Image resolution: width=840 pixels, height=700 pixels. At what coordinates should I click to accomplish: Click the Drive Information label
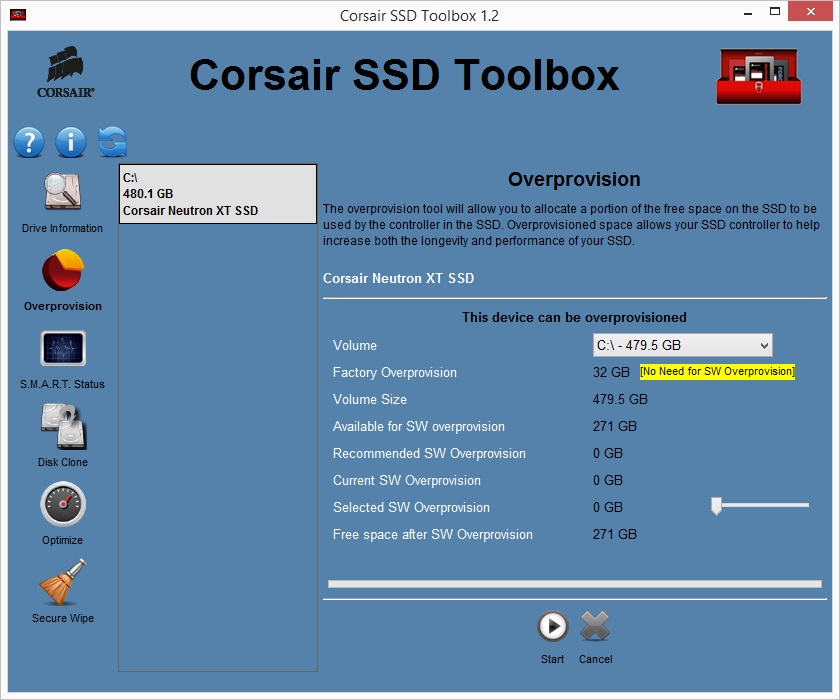(62, 228)
